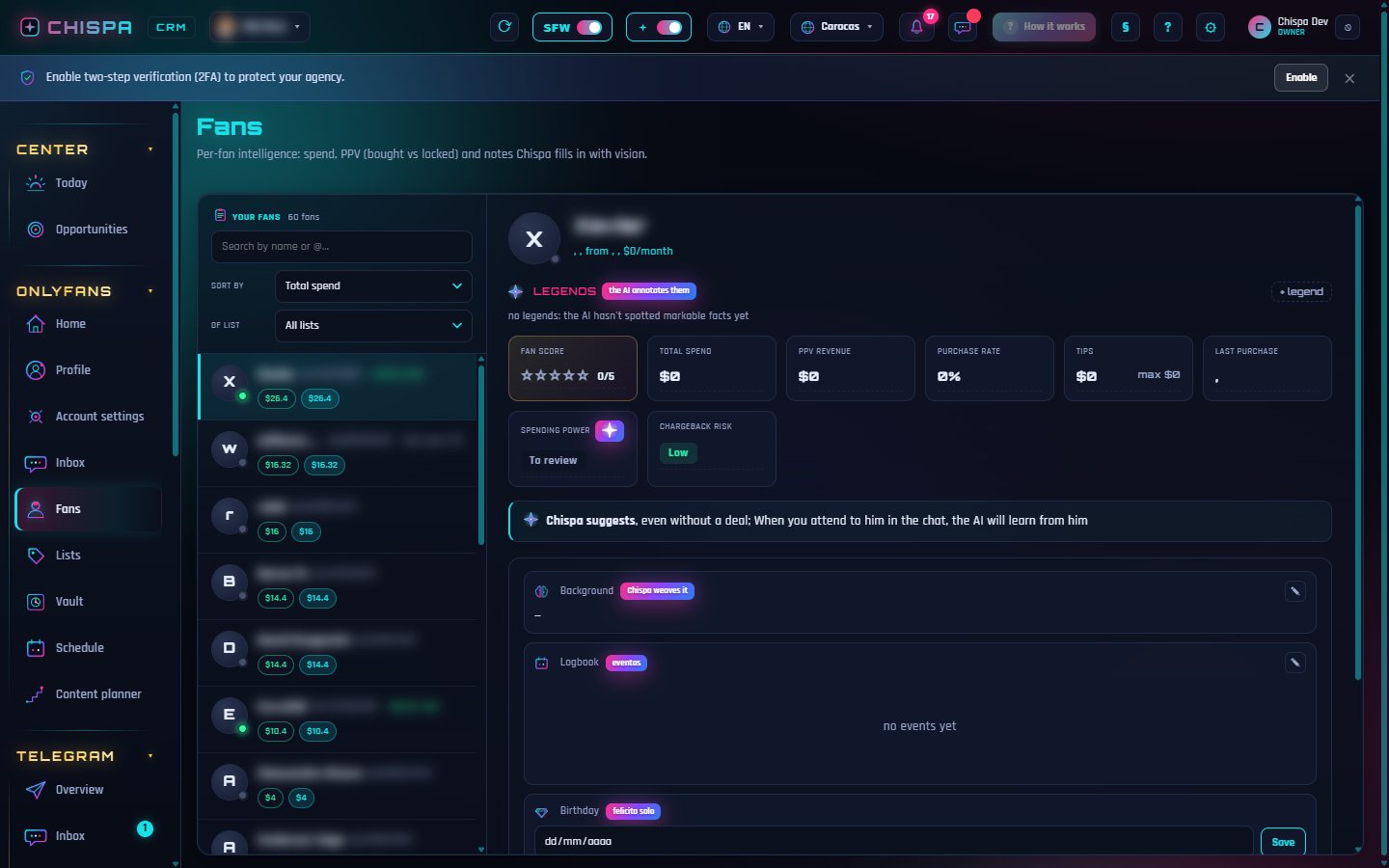This screenshot has height=868, width=1389.
Task: Save the birthday date
Action: 1283,842
